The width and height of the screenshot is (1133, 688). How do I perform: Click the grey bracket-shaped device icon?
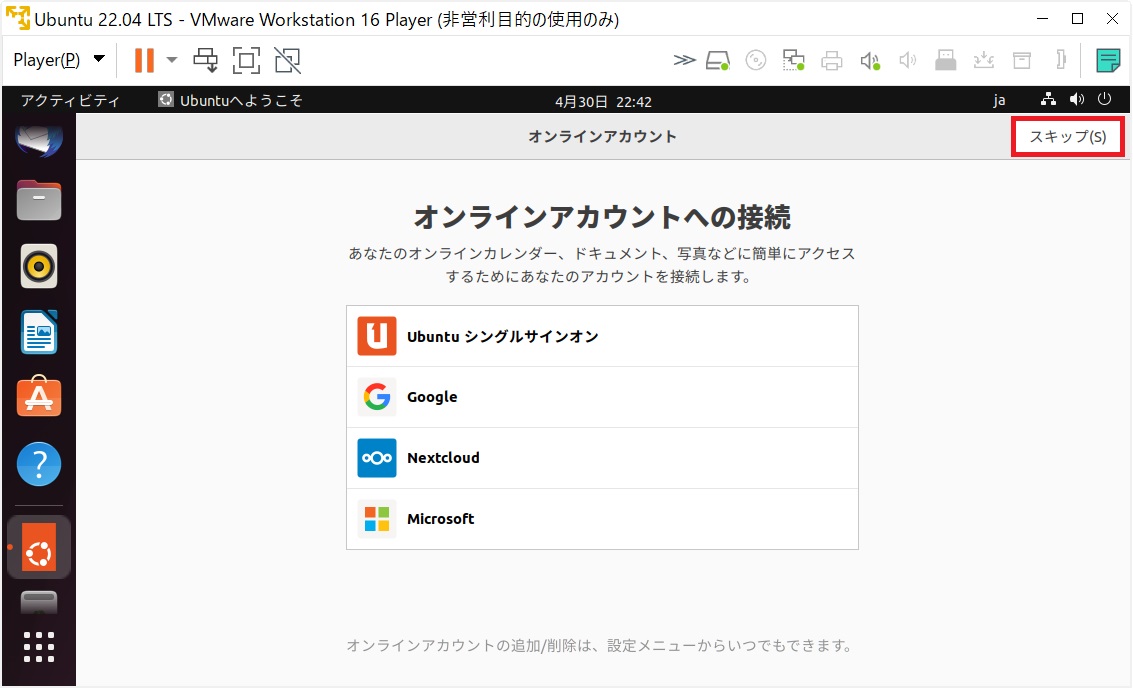pyautogui.click(x=1061, y=59)
